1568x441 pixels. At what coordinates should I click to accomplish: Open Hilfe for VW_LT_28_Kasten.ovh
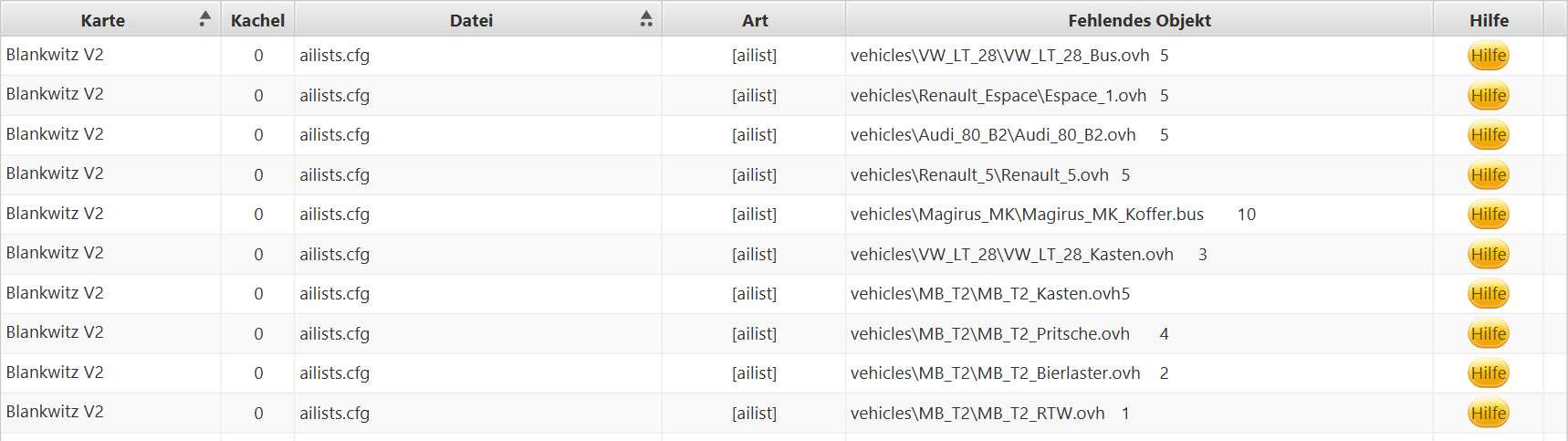[1488, 255]
